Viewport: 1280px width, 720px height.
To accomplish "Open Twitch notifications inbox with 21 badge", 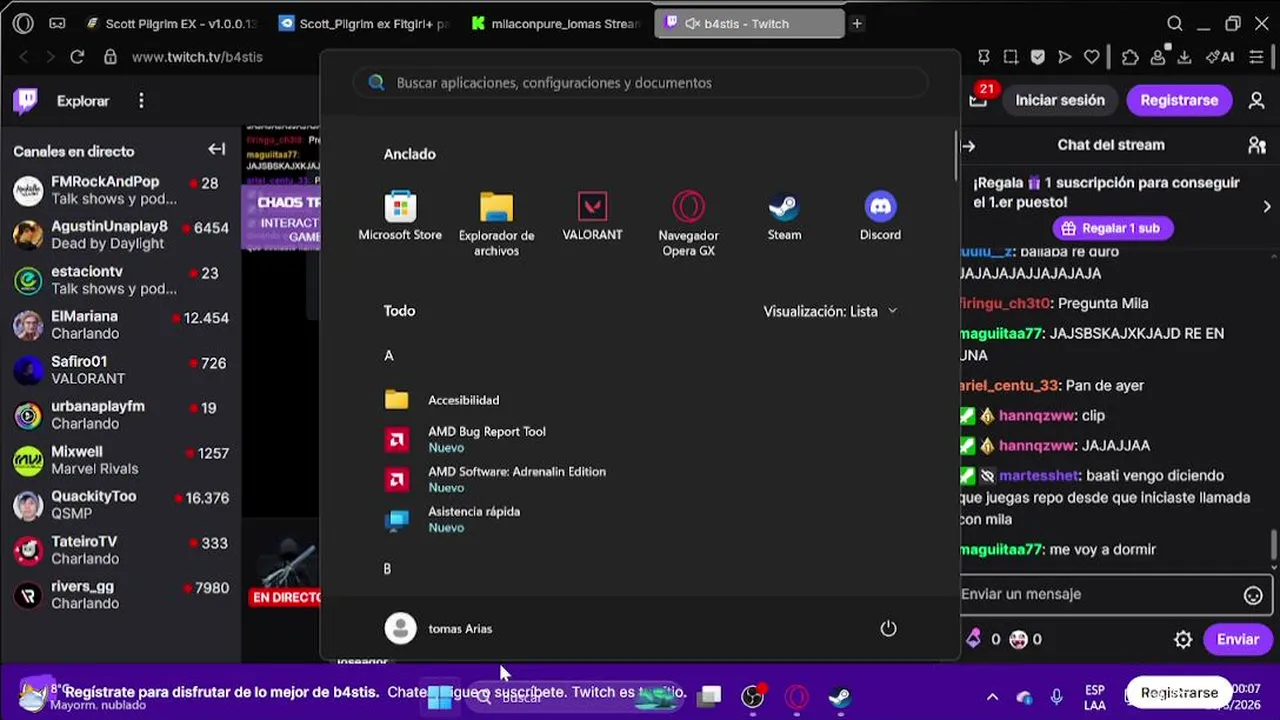I will point(979,100).
